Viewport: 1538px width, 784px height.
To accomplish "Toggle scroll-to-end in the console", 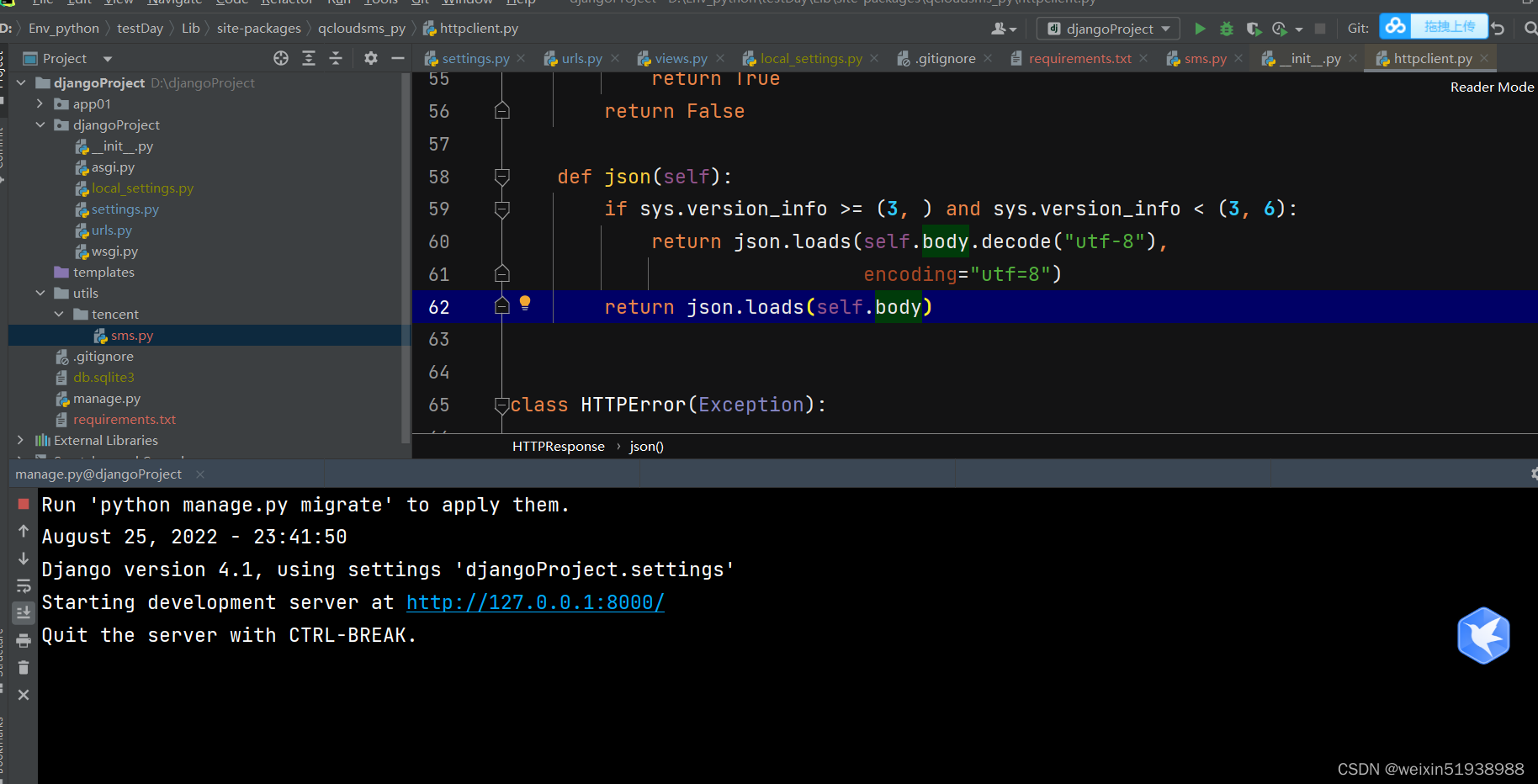I will (24, 612).
